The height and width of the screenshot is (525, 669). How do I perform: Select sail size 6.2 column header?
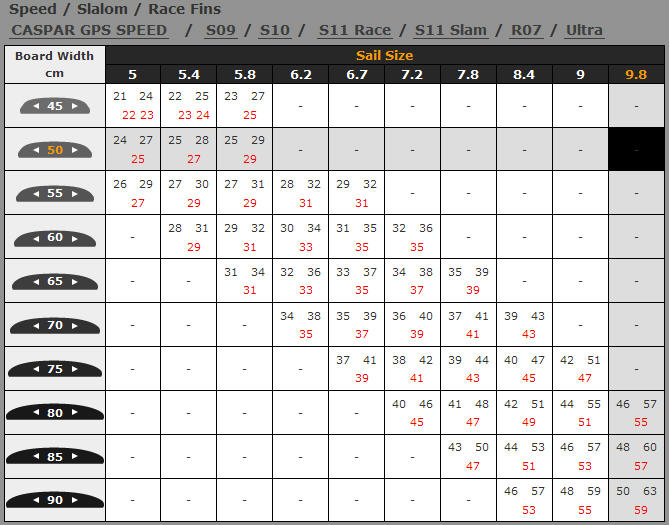(300, 74)
